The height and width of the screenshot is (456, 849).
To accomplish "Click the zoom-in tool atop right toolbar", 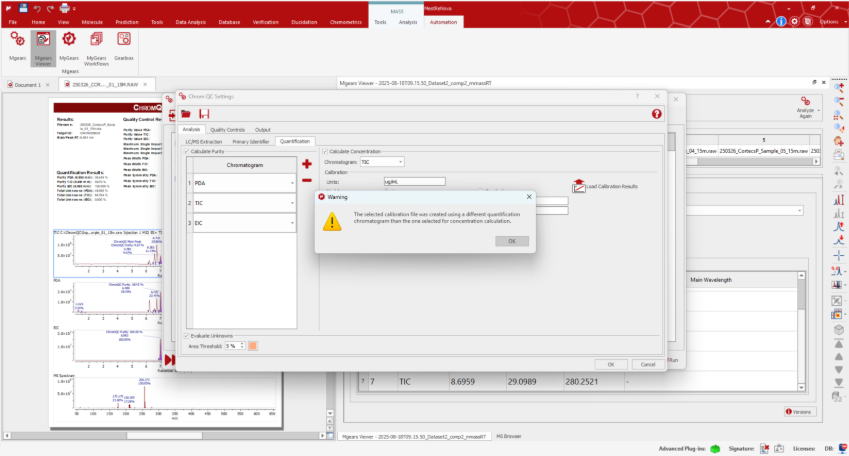I will coord(839,87).
